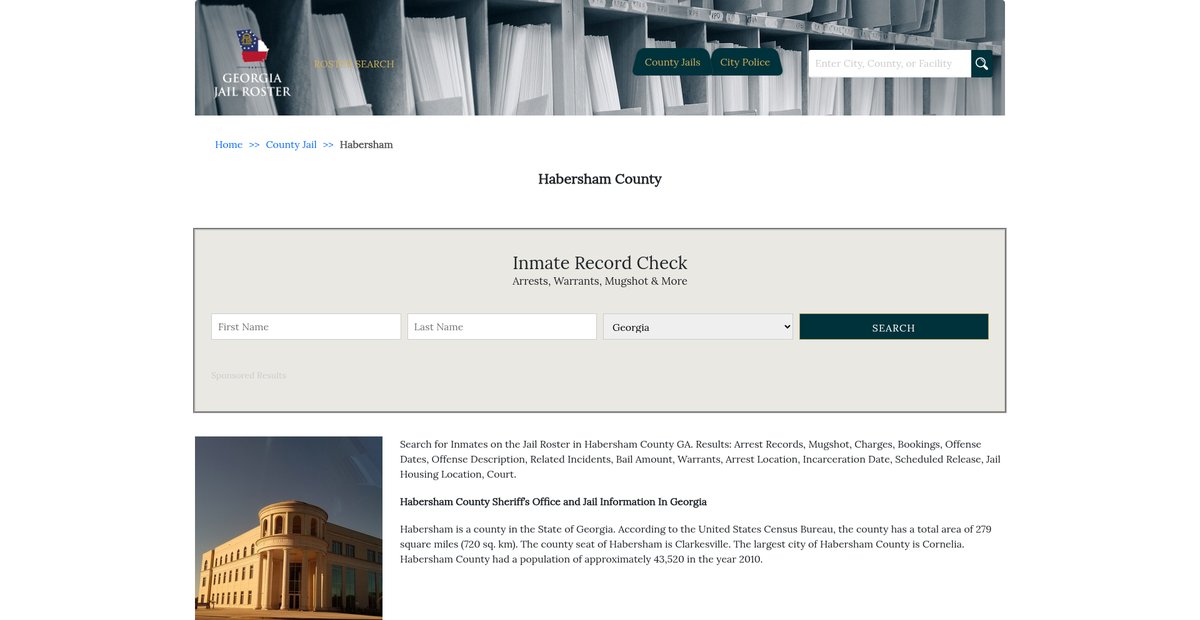Focus the Enter City, County, or Facility field

pos(889,64)
